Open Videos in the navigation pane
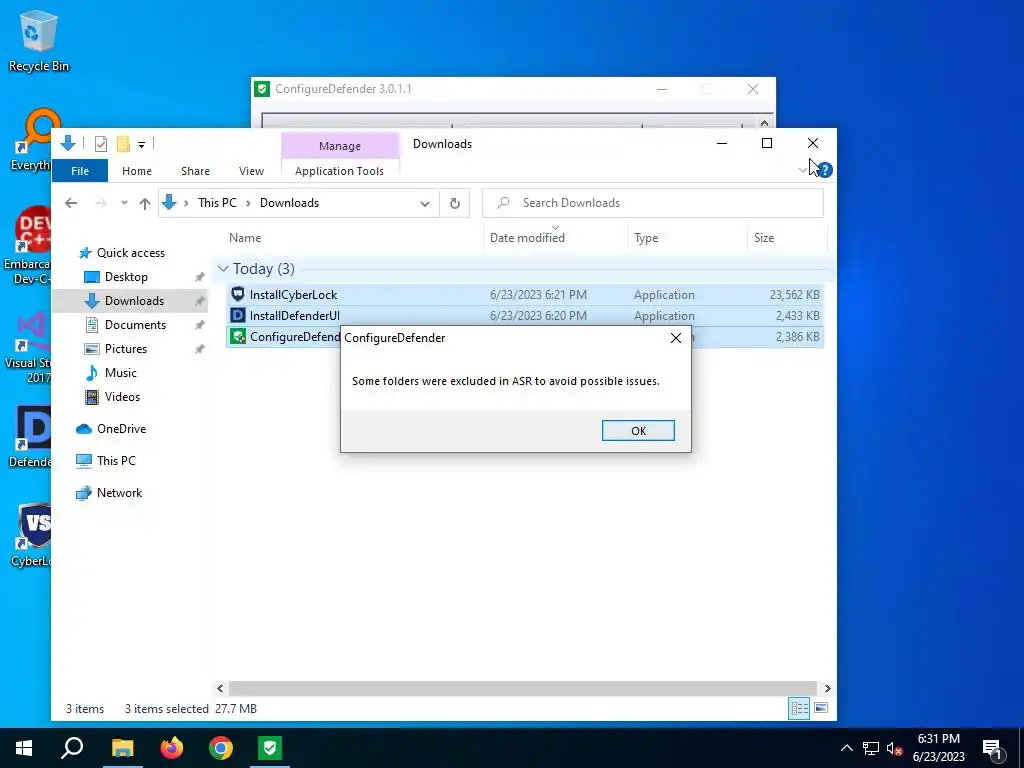This screenshot has width=1024, height=768. pyautogui.click(x=121, y=397)
